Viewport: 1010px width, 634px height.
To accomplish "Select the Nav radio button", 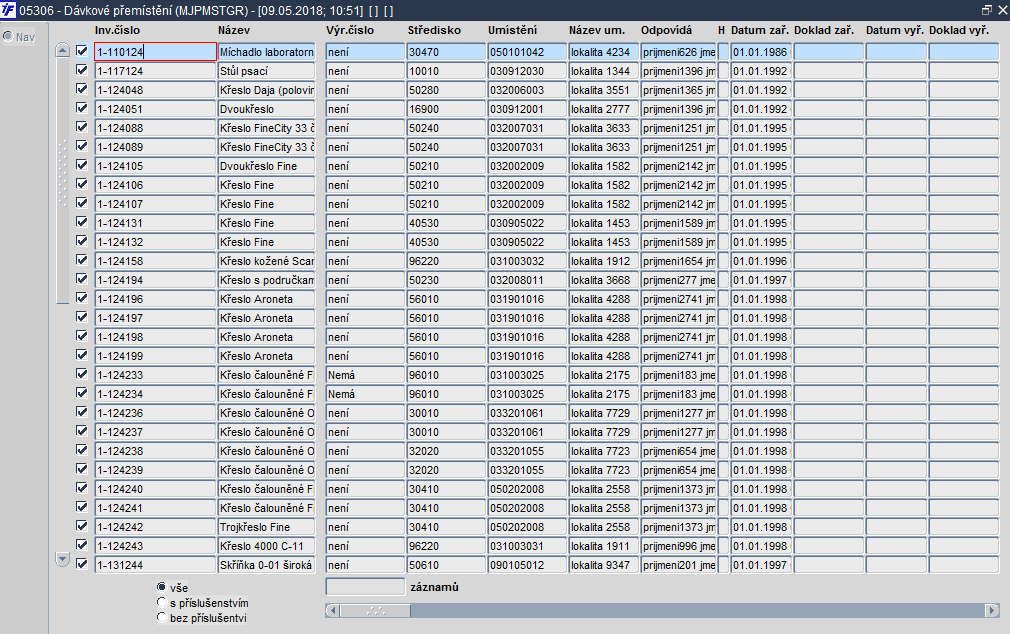I will tap(8, 36).
